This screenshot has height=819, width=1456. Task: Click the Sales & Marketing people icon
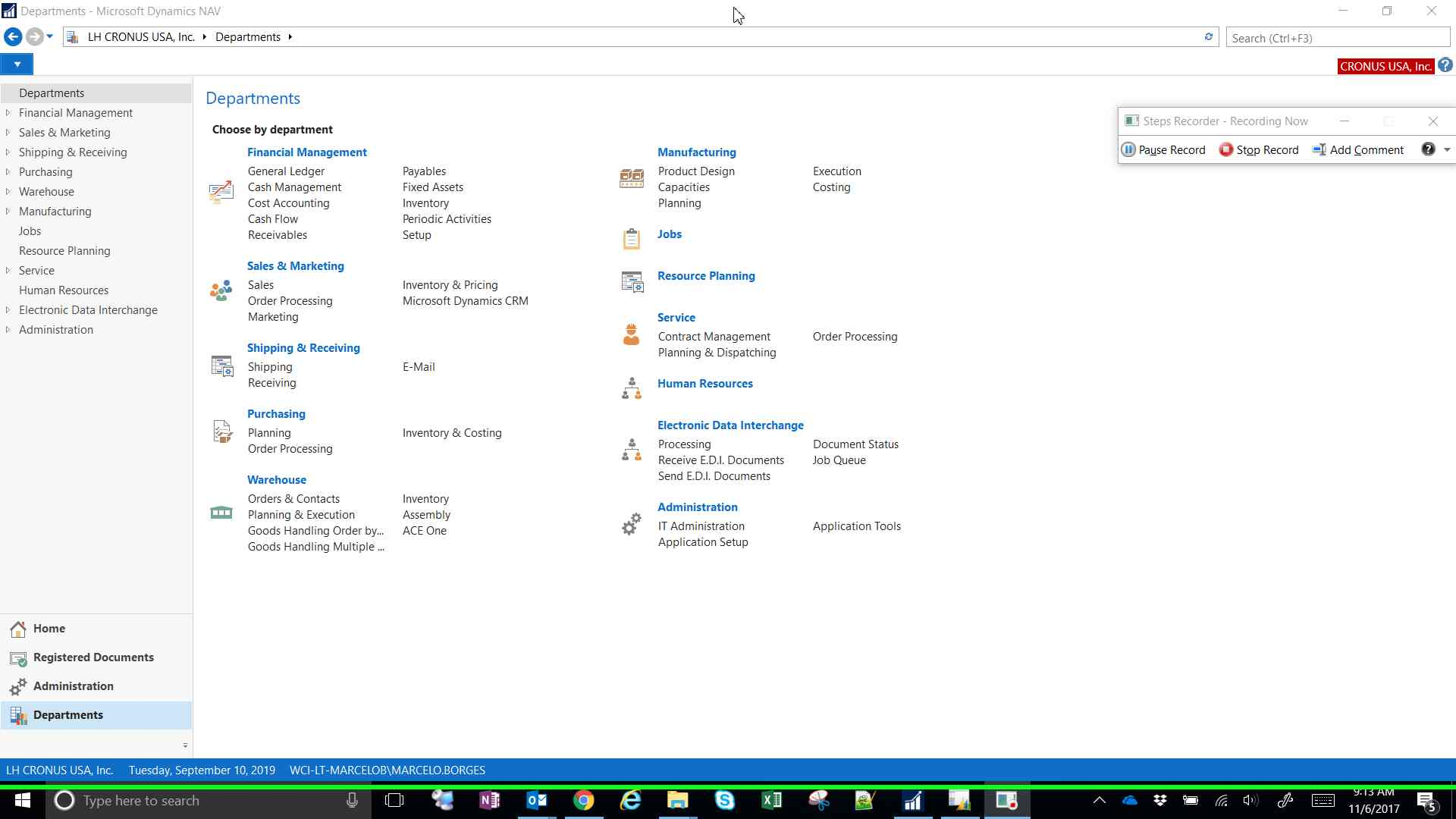(221, 290)
